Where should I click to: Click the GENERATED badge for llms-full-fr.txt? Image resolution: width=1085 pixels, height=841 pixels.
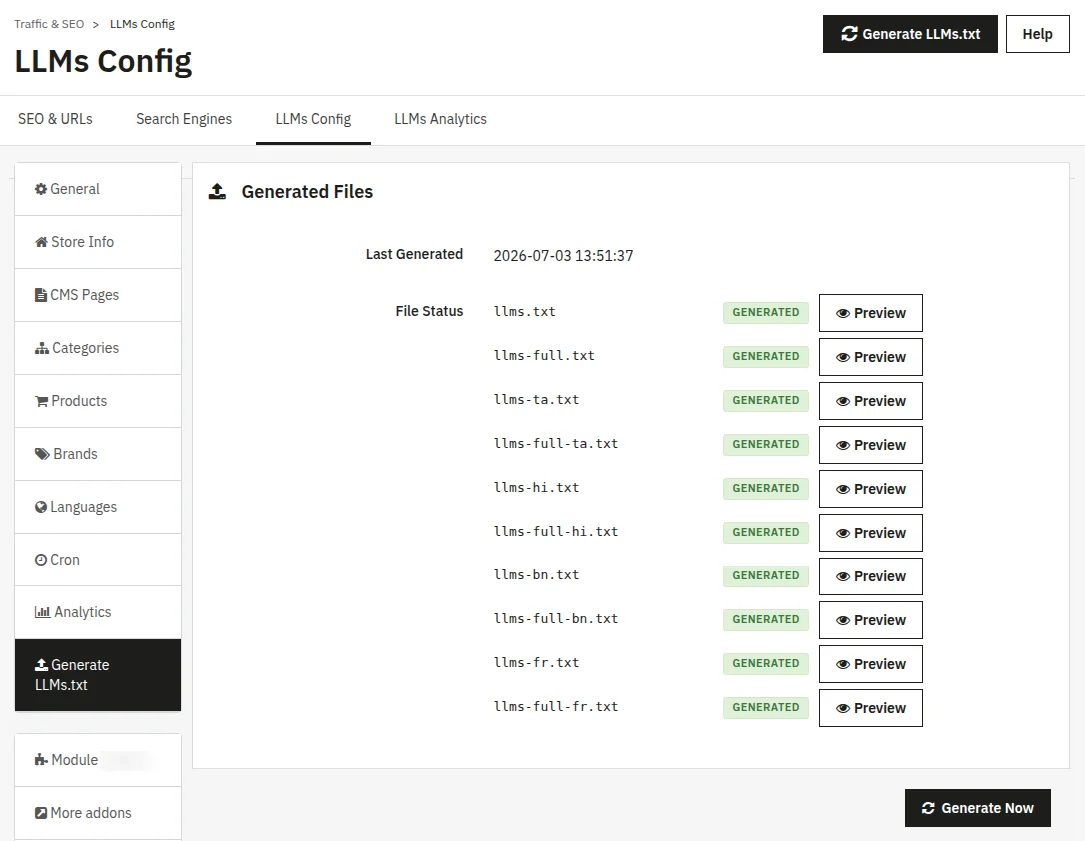(765, 707)
